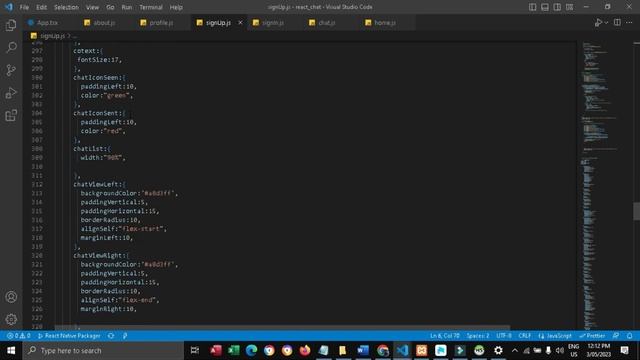Screen dimensions: 640x360
Task: Click React Native Packager status button
Action: [69, 336]
